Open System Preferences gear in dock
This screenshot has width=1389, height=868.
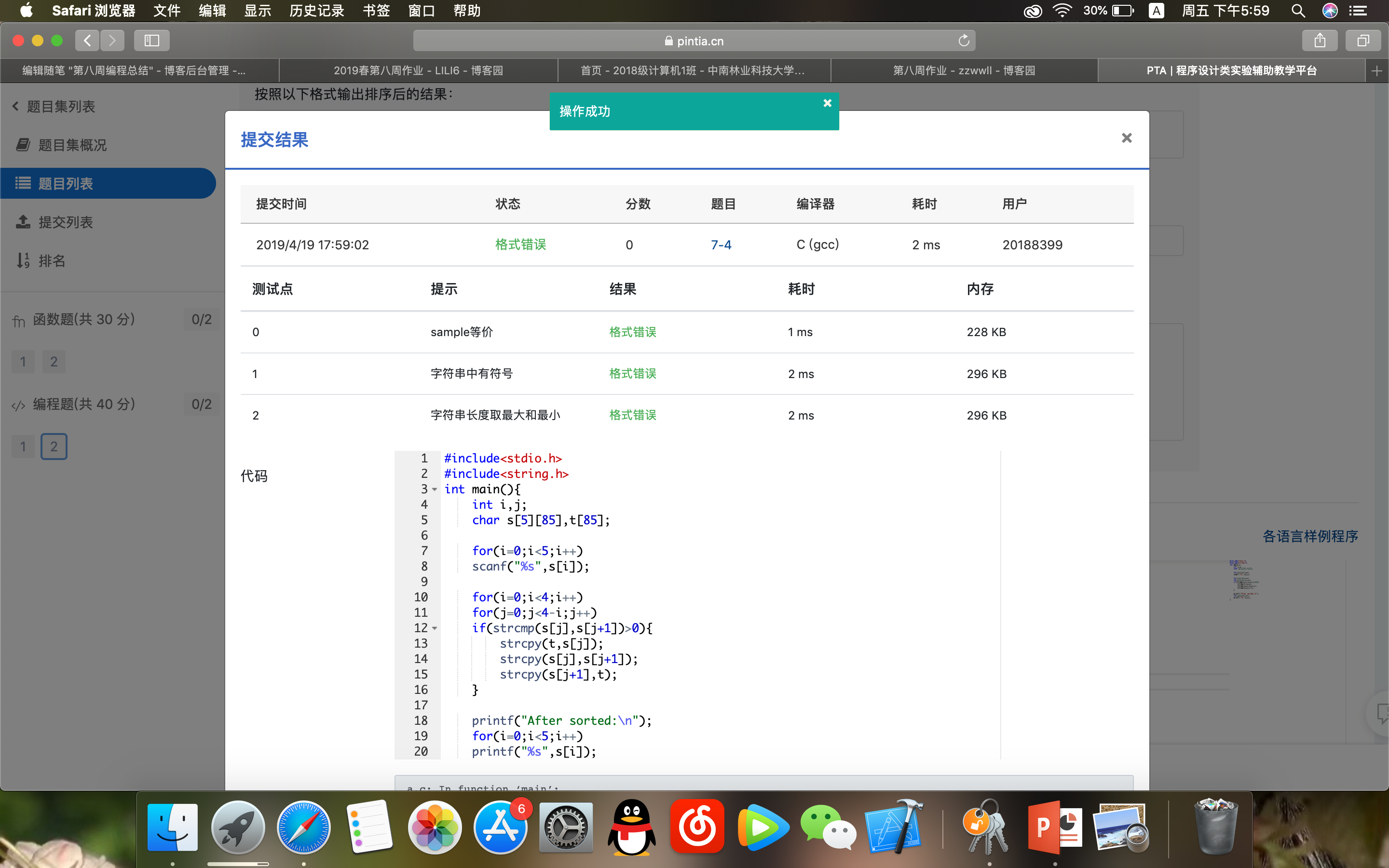[566, 827]
